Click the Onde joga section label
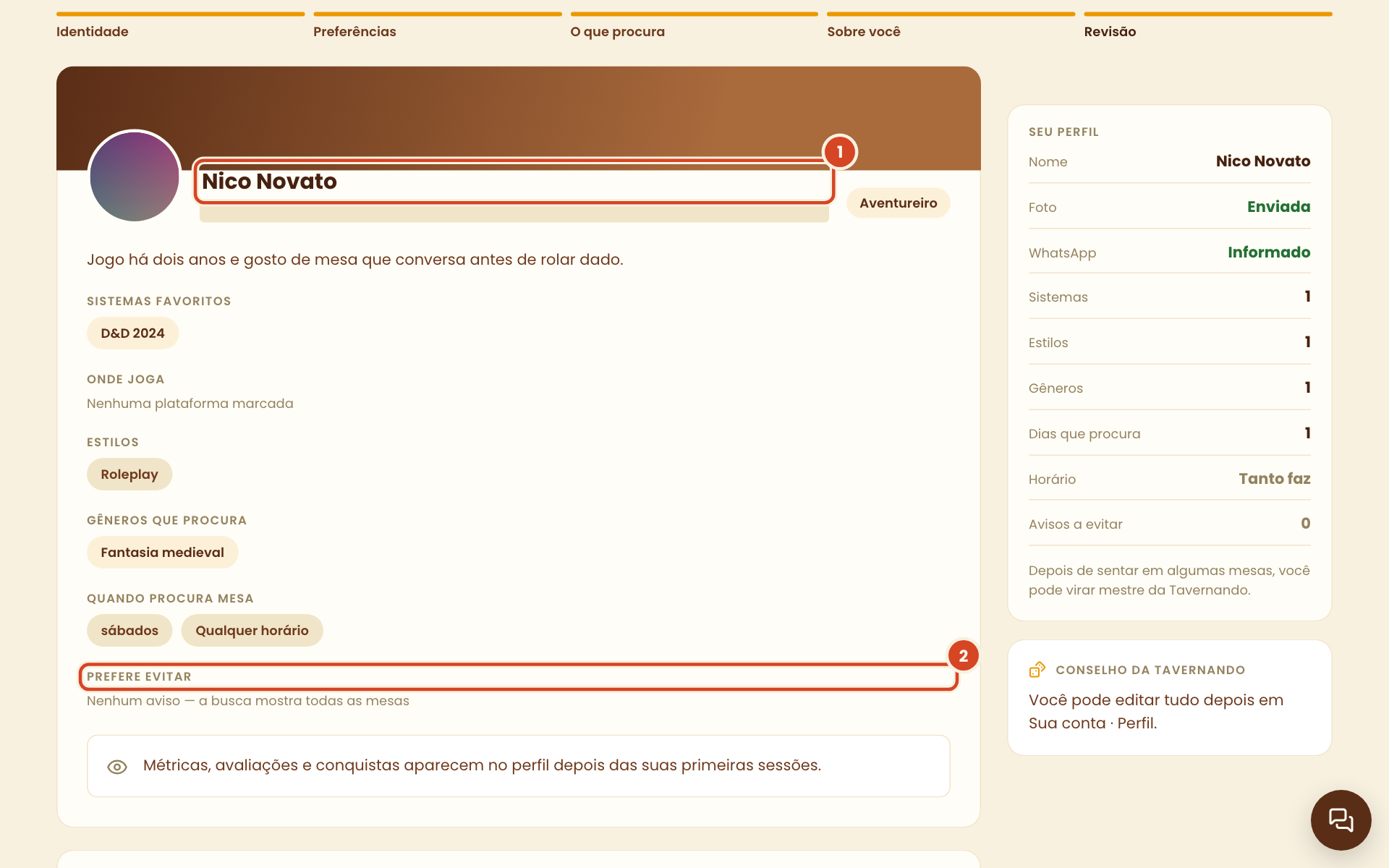This screenshot has width=1389, height=868. point(126,379)
